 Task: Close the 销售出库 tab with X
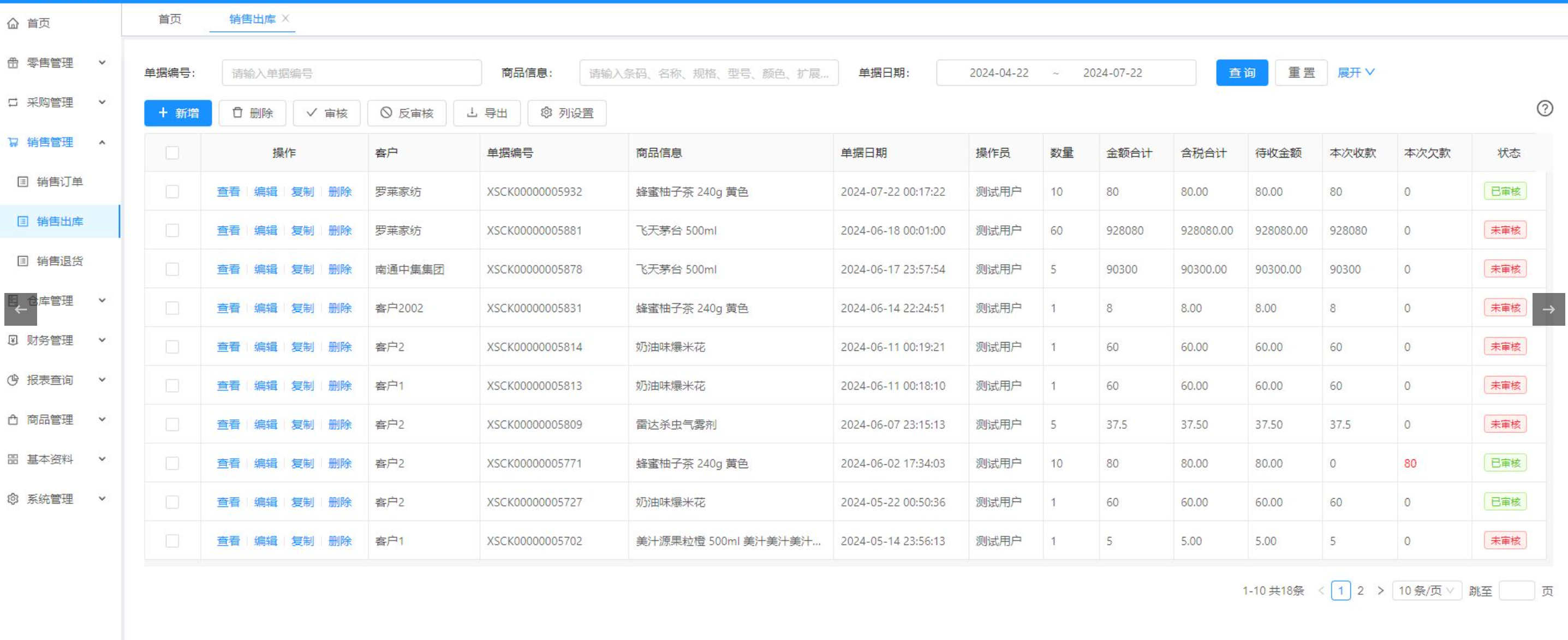[x=285, y=18]
